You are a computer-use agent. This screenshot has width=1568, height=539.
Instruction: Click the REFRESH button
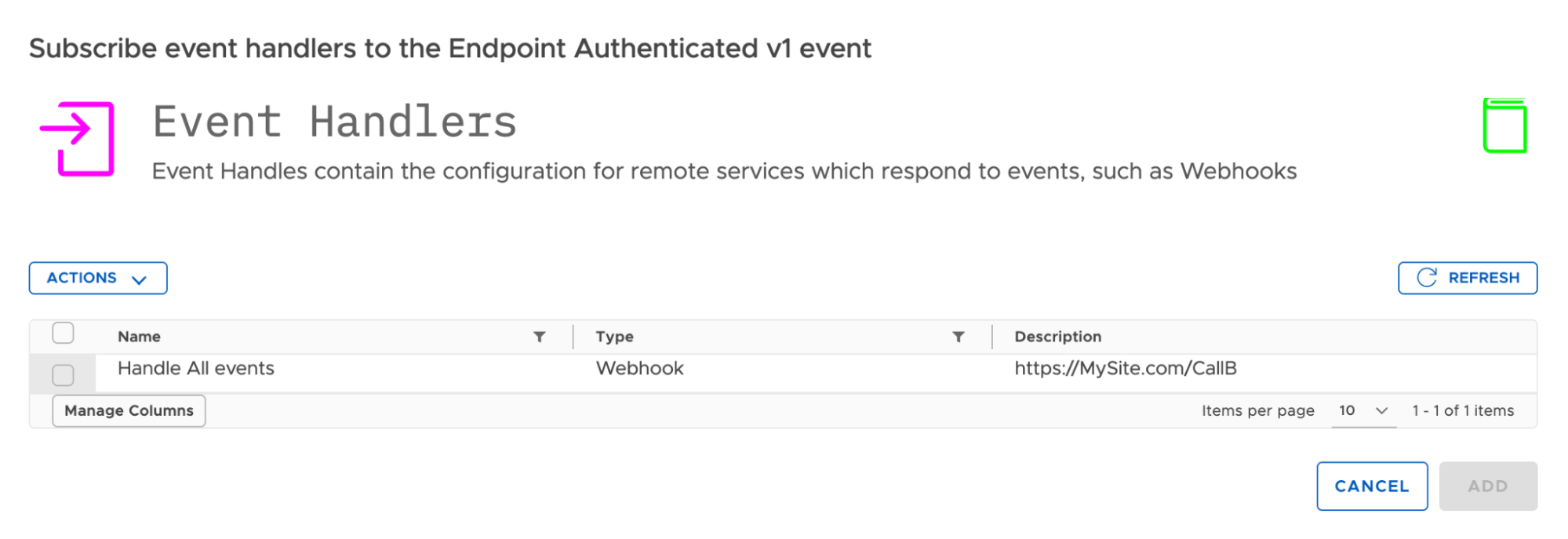pyautogui.click(x=1468, y=278)
